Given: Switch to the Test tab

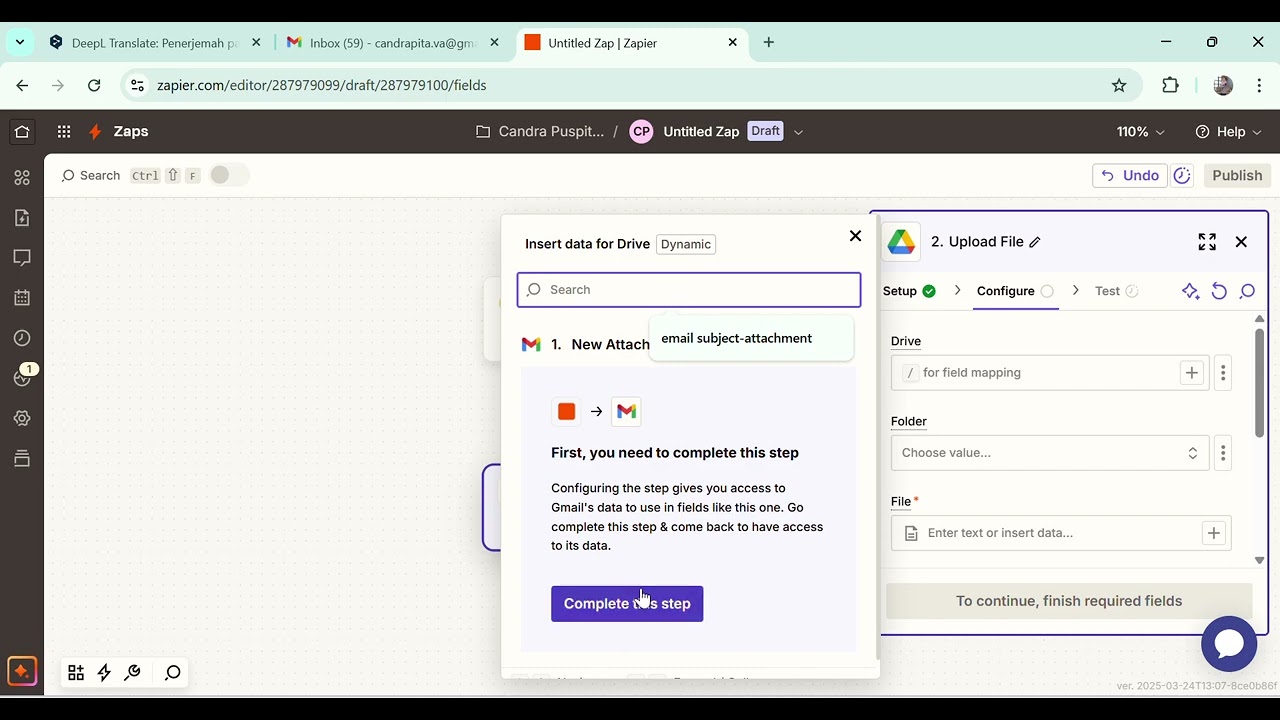Looking at the screenshot, I should pos(1116,291).
